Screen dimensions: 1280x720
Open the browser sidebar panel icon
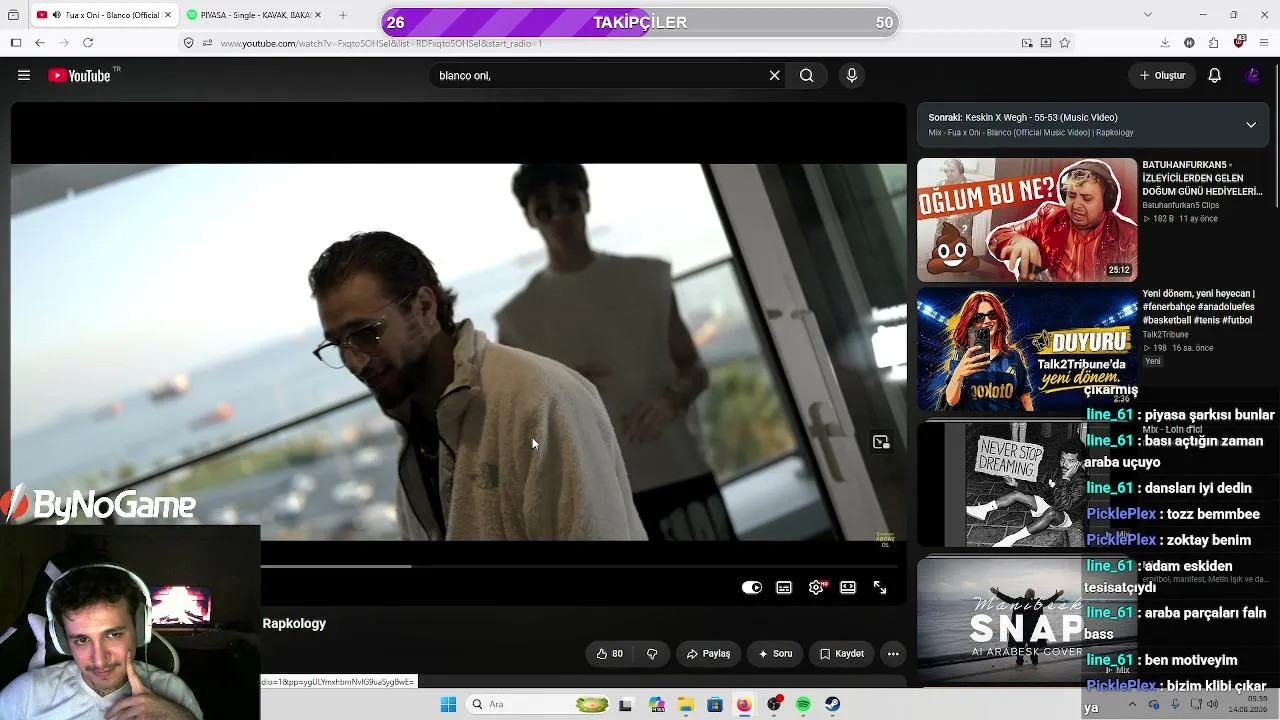click(16, 43)
